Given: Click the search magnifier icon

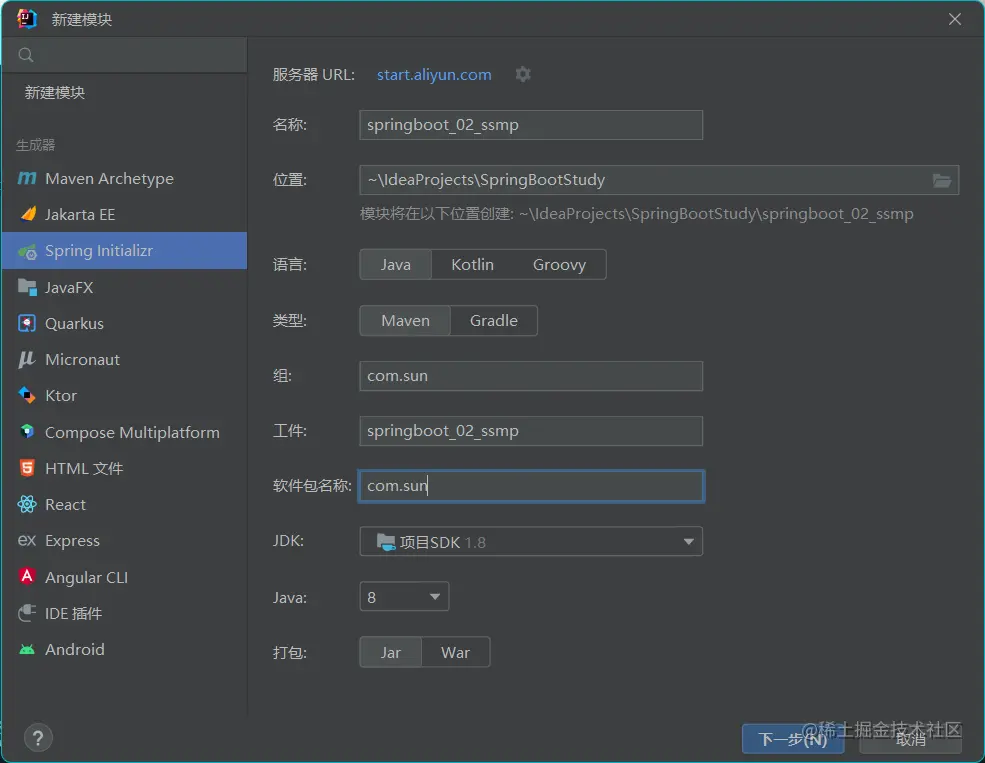Looking at the screenshot, I should (26, 55).
